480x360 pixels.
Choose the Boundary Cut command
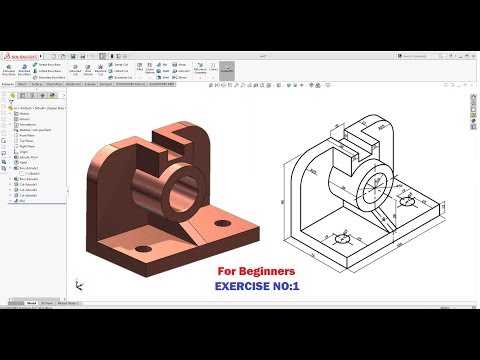click(120, 77)
